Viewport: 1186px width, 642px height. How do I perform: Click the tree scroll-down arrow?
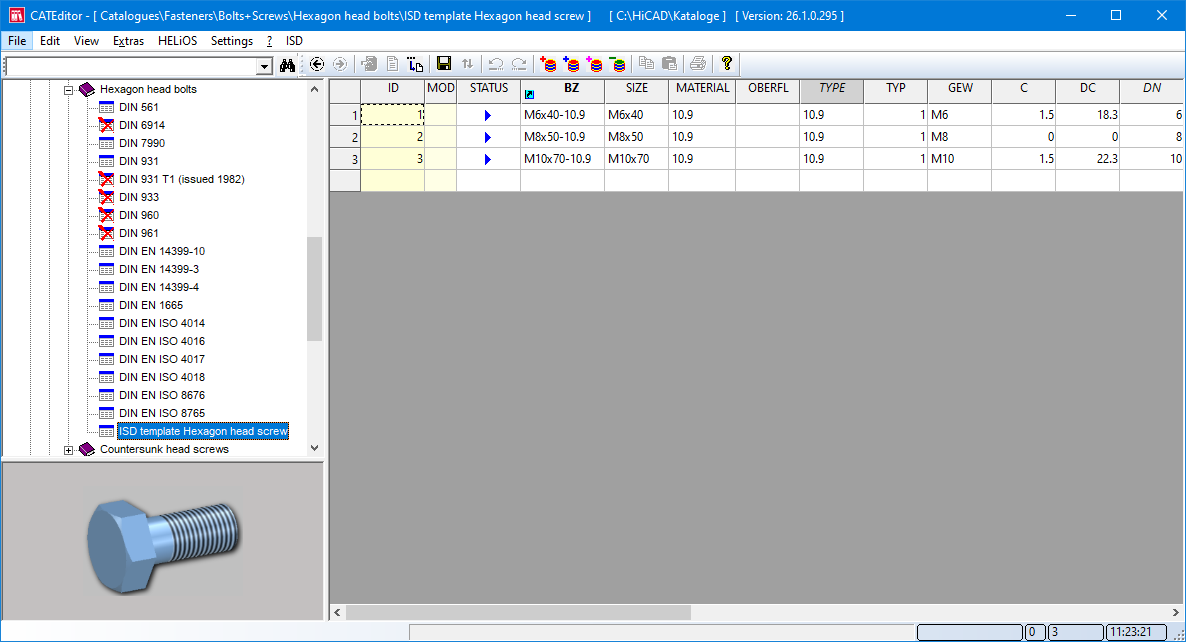click(315, 448)
